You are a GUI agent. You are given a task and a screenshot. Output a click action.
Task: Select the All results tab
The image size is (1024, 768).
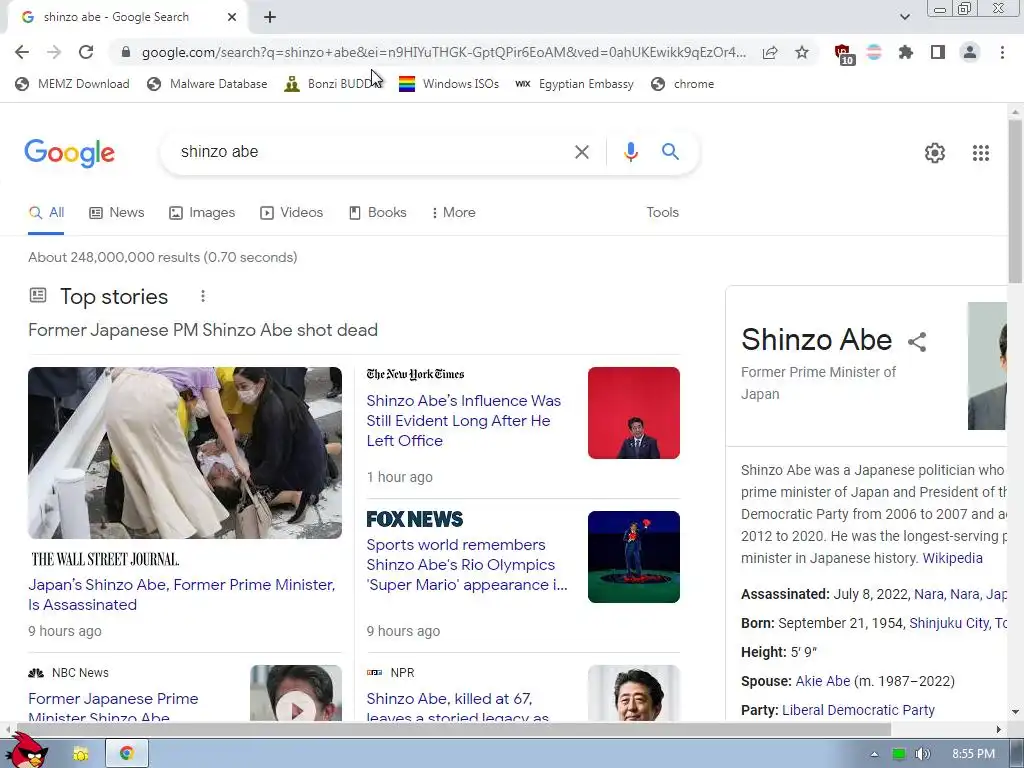tap(46, 212)
